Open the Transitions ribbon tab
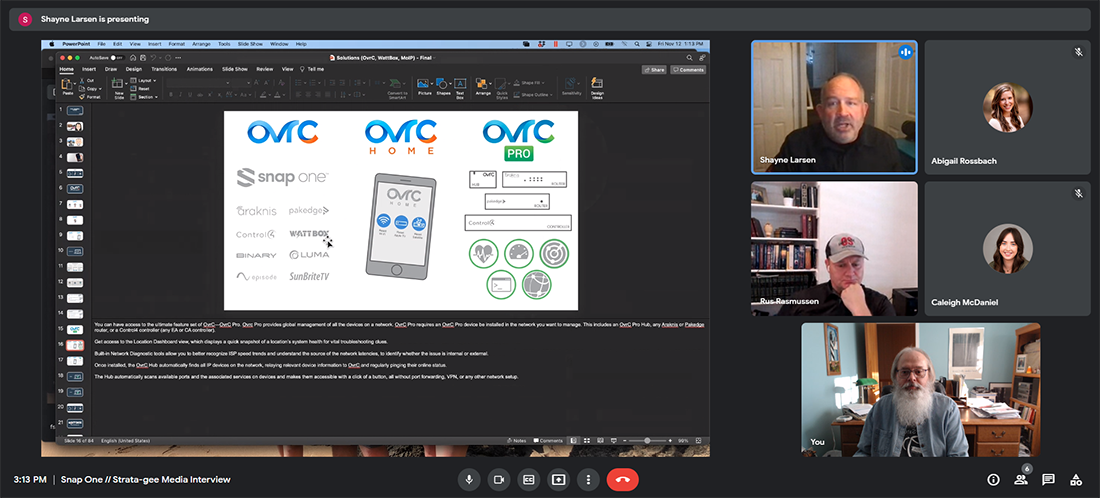 pos(163,69)
